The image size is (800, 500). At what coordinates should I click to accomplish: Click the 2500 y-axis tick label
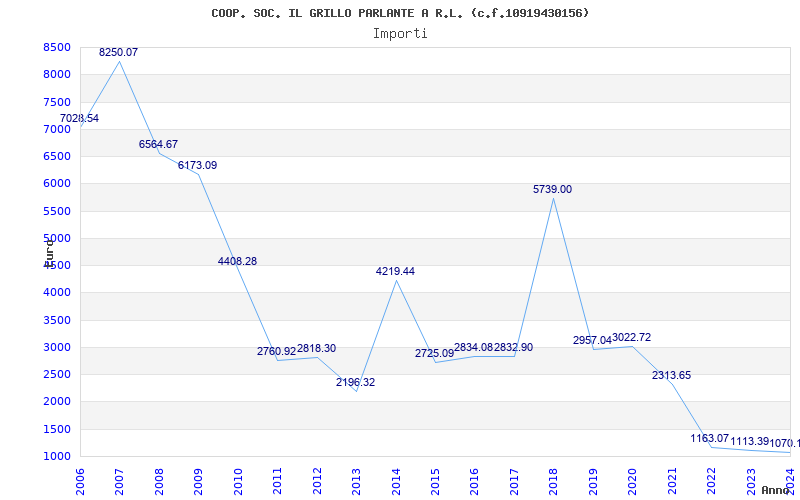point(57,374)
